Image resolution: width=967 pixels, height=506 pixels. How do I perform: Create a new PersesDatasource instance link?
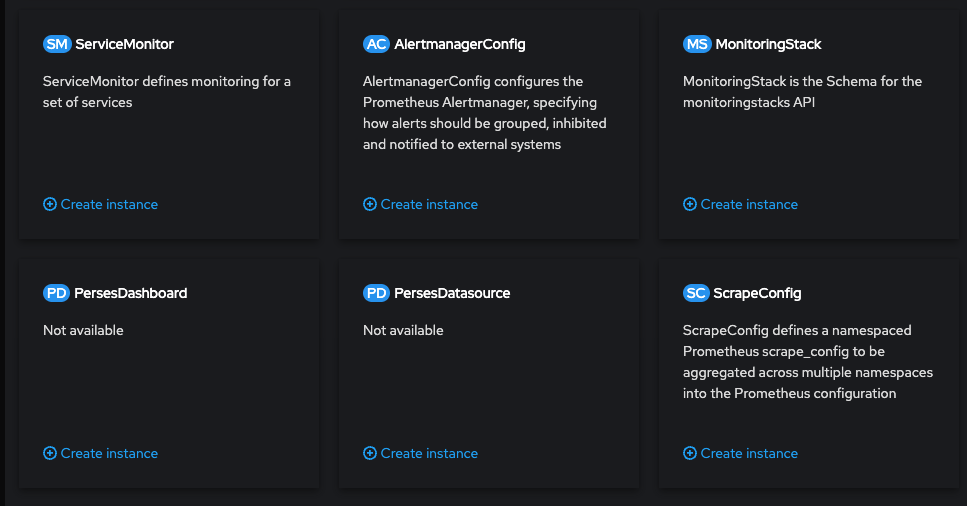tap(429, 453)
